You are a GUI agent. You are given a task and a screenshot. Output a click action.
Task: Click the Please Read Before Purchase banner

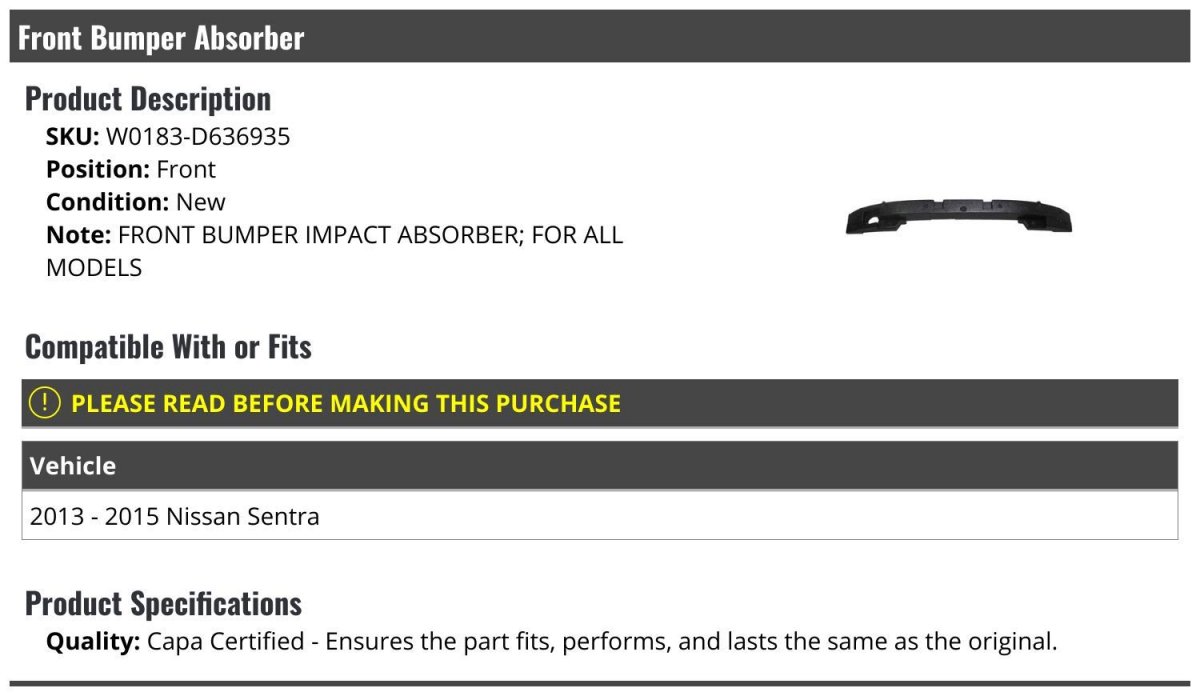tap(600, 403)
